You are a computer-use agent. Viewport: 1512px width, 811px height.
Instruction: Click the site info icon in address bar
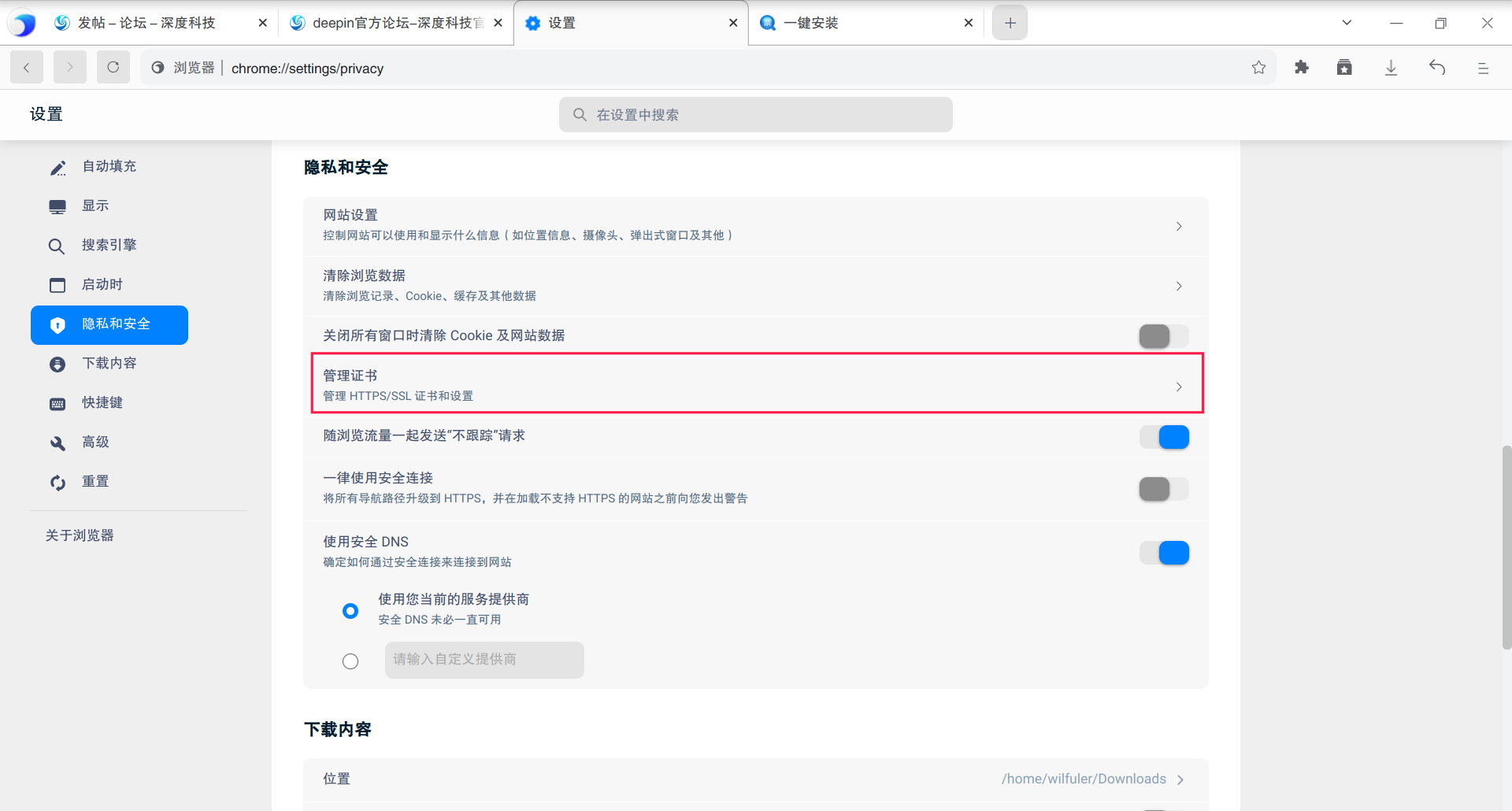[x=157, y=68]
